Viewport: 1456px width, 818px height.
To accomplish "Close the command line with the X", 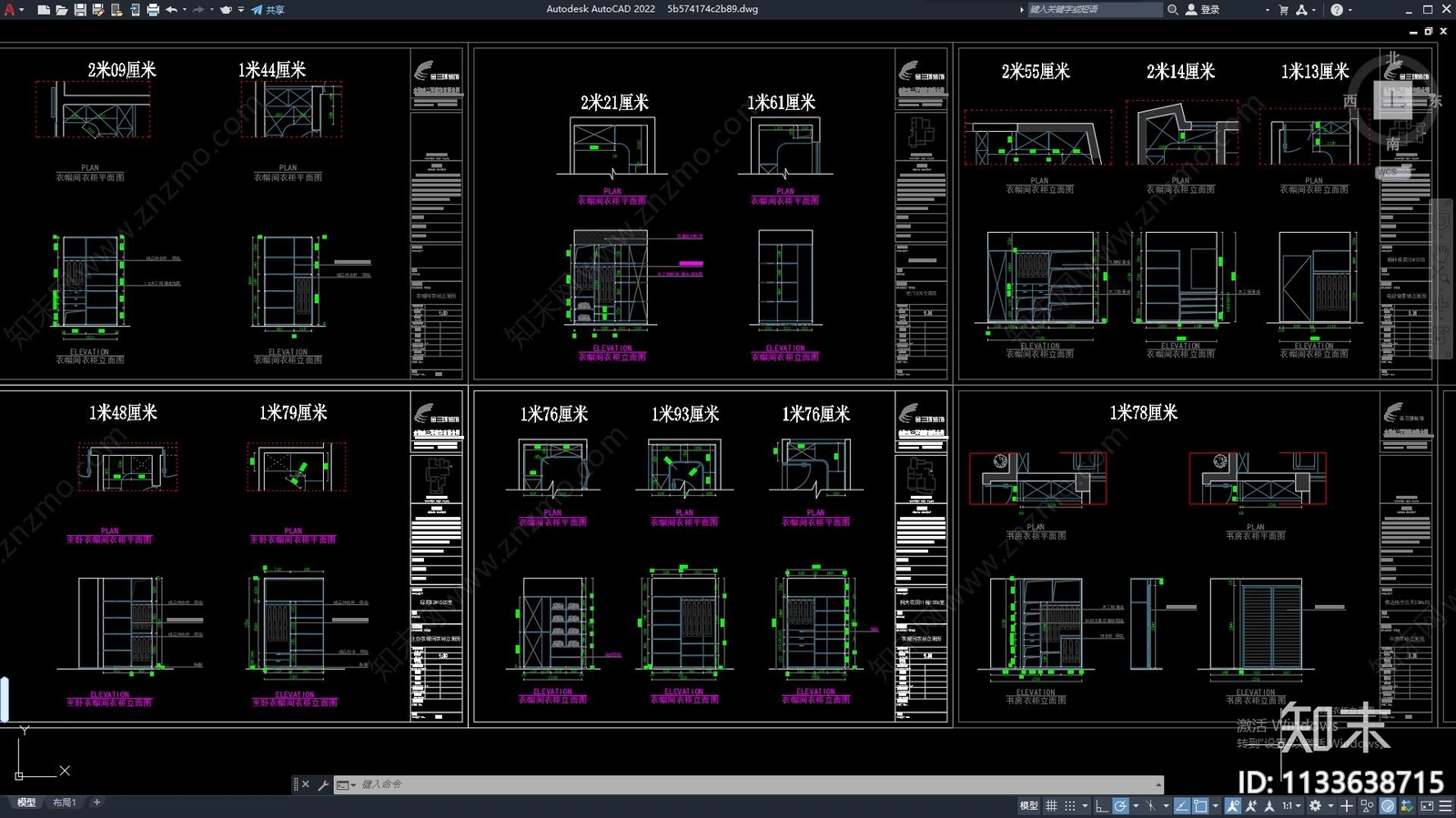I will pyautogui.click(x=306, y=784).
